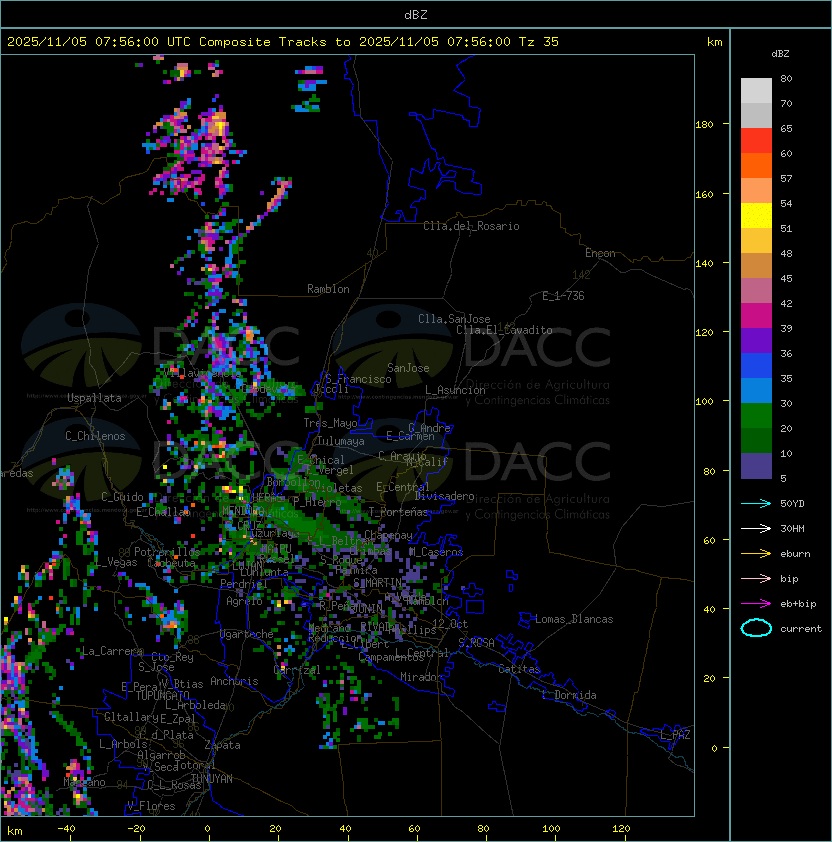Screen dimensions: 832x842
Task: Click the Tres_Mayo map label
Action: coord(330,423)
